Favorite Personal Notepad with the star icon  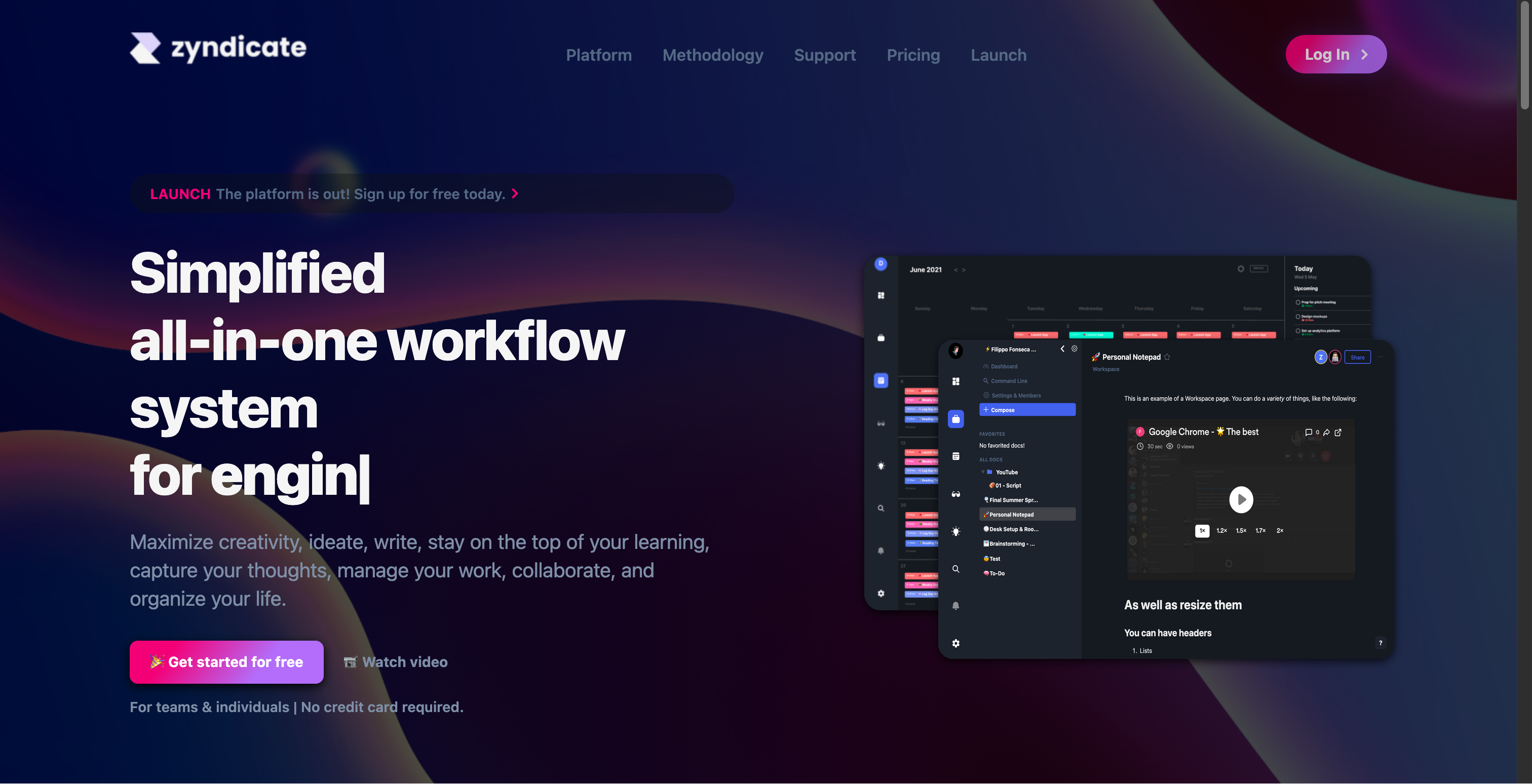coord(1167,357)
